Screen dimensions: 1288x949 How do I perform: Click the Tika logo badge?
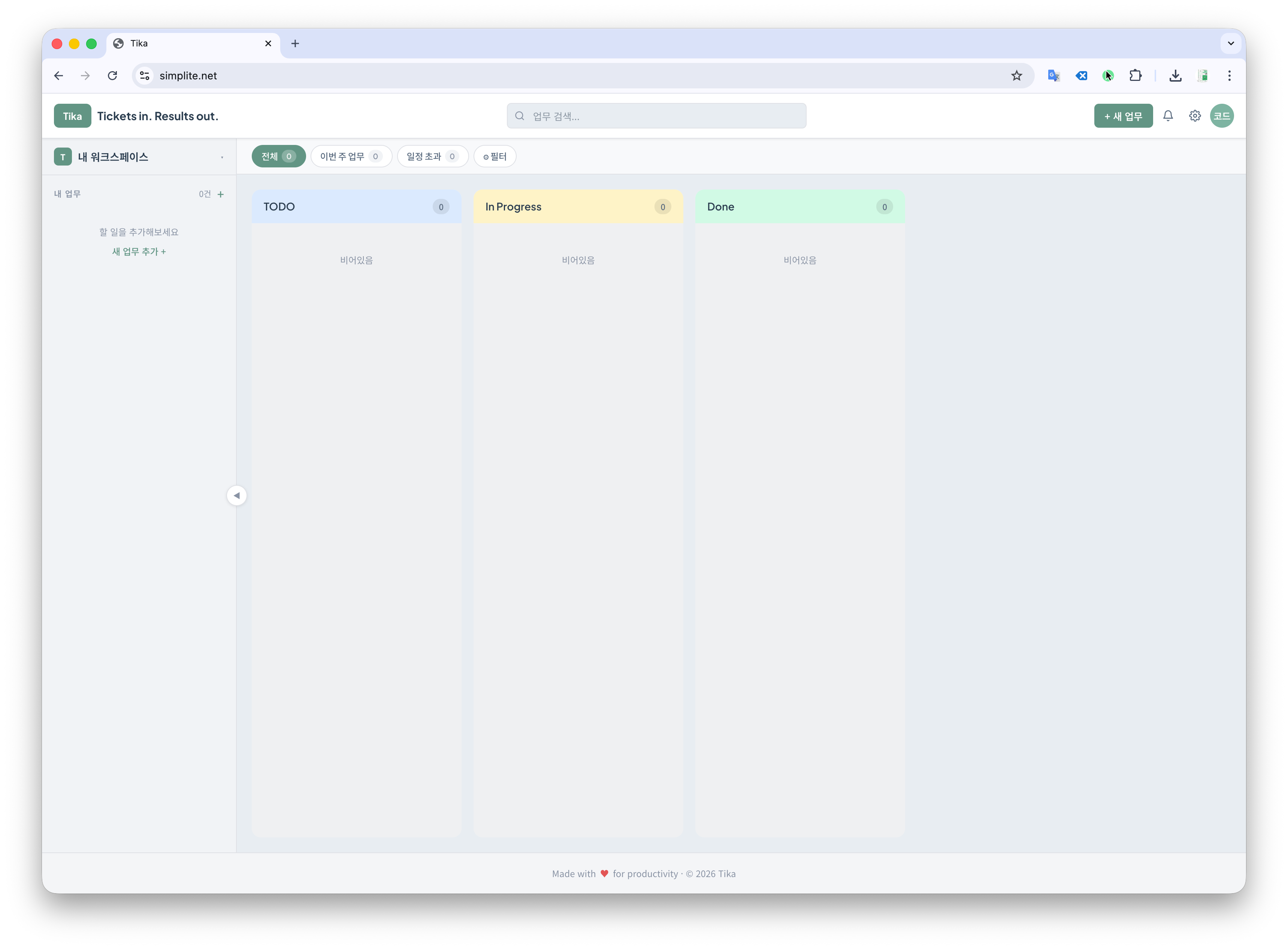[72, 116]
